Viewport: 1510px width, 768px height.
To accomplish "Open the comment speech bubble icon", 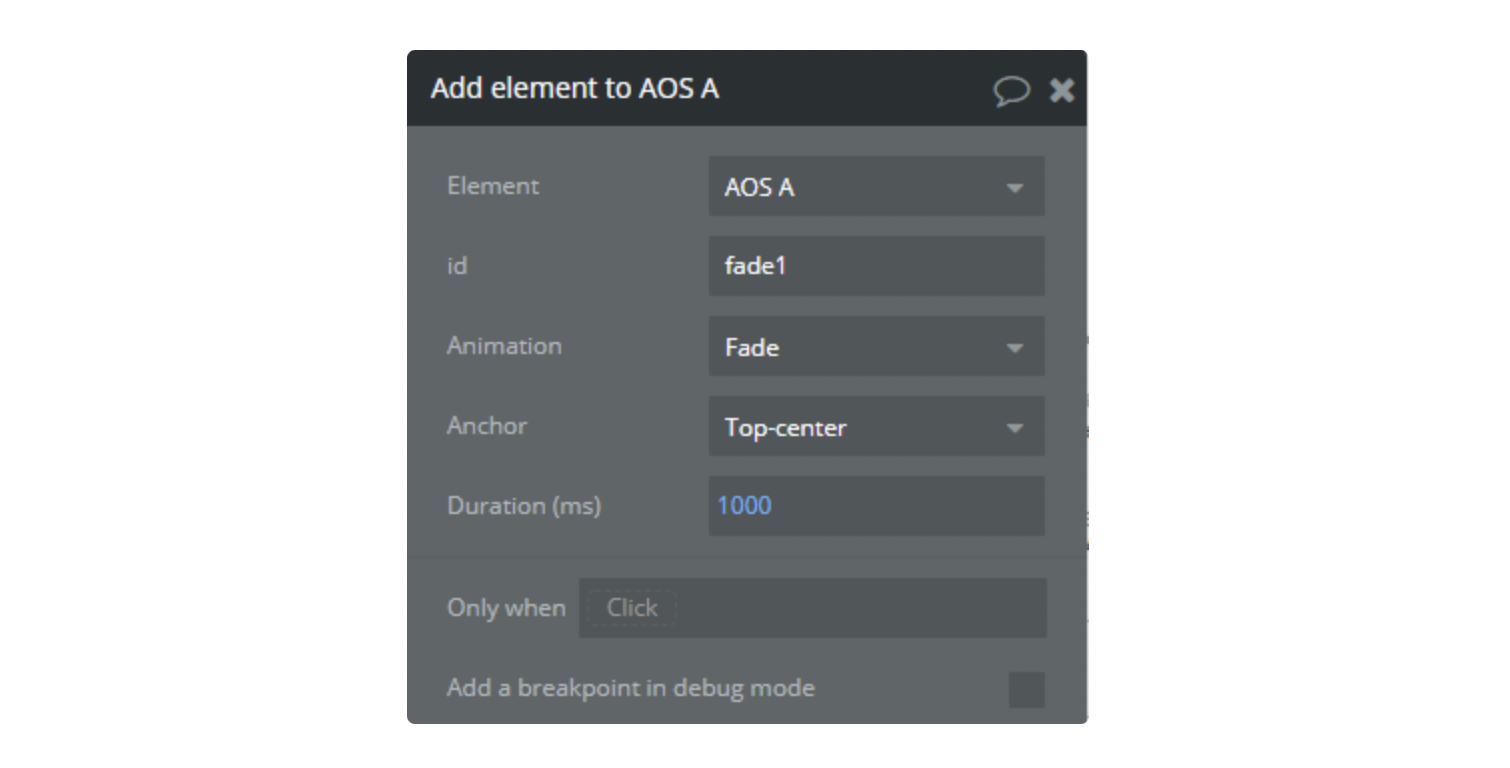I will tap(1011, 91).
